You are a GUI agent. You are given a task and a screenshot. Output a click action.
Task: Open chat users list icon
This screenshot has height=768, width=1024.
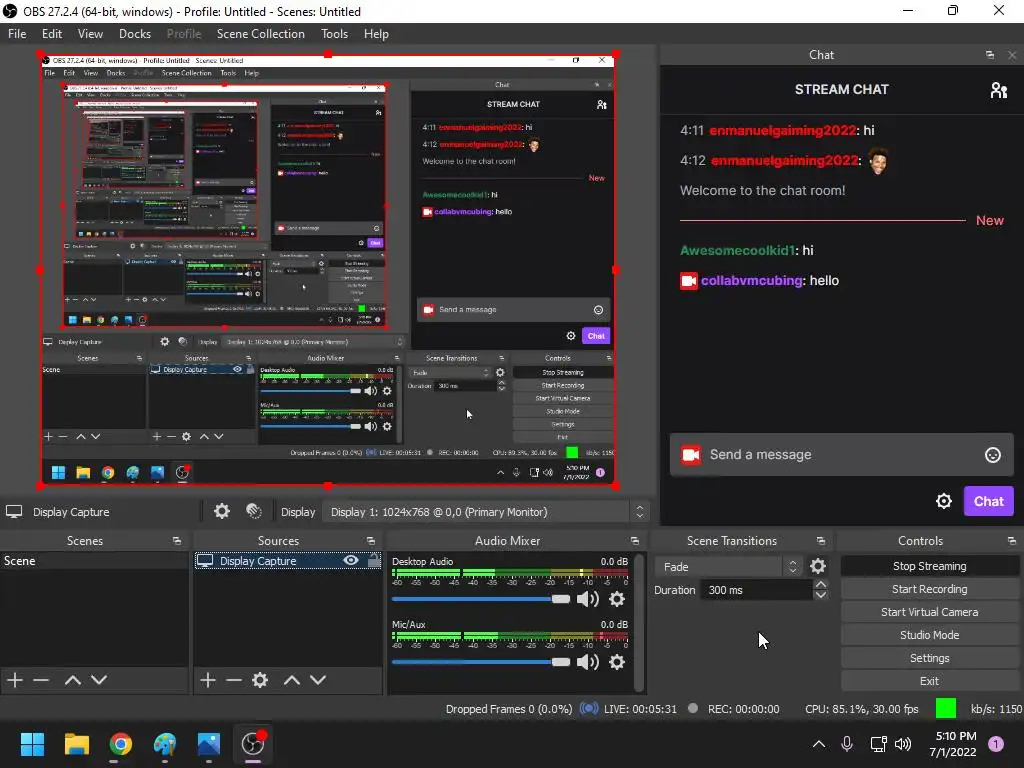click(999, 89)
